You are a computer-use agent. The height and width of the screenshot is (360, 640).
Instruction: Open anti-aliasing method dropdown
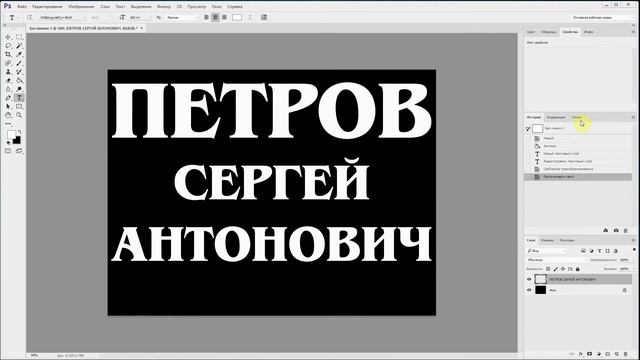pos(182,18)
